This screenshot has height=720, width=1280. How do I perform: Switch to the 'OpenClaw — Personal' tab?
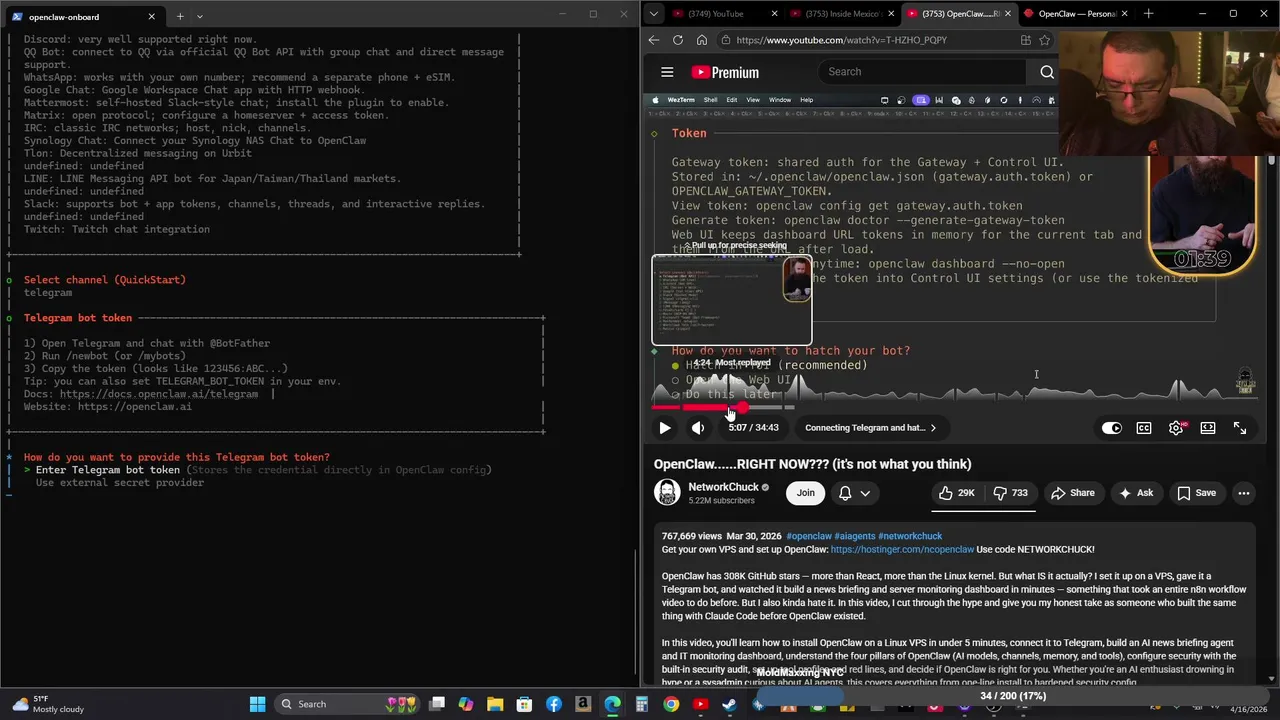tap(1075, 14)
